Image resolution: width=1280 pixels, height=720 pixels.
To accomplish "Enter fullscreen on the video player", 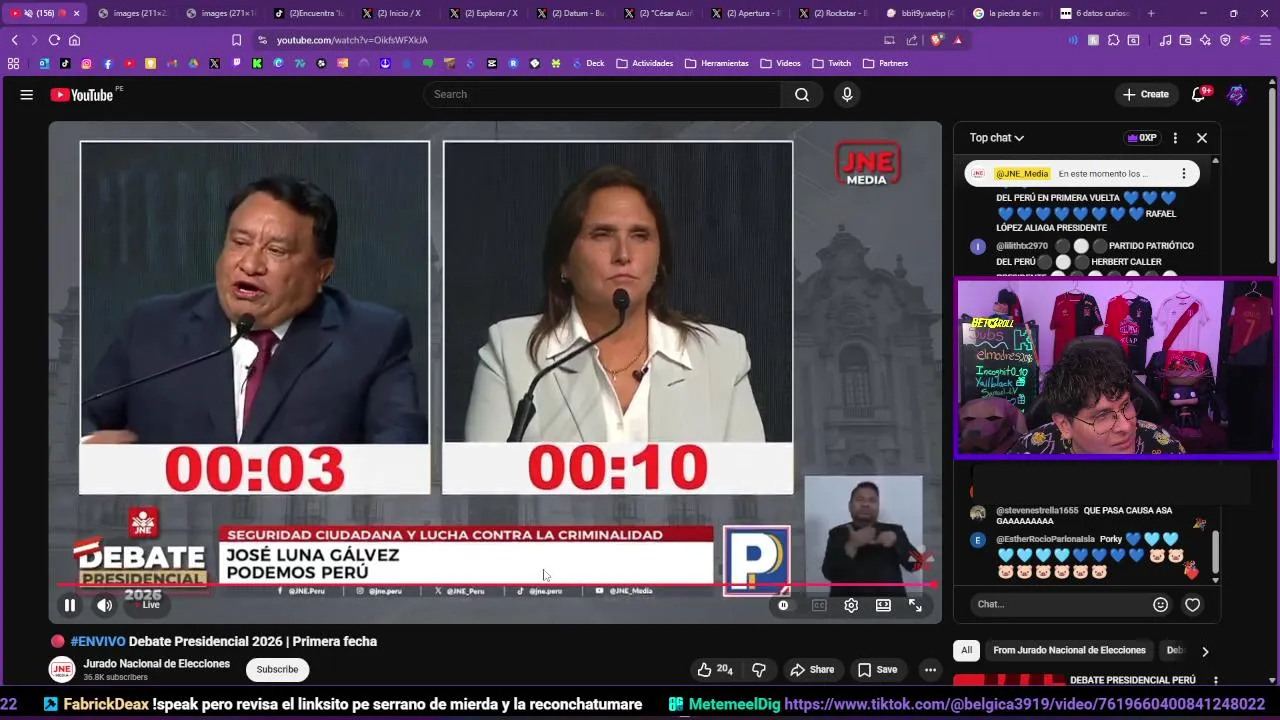I will tap(915, 605).
